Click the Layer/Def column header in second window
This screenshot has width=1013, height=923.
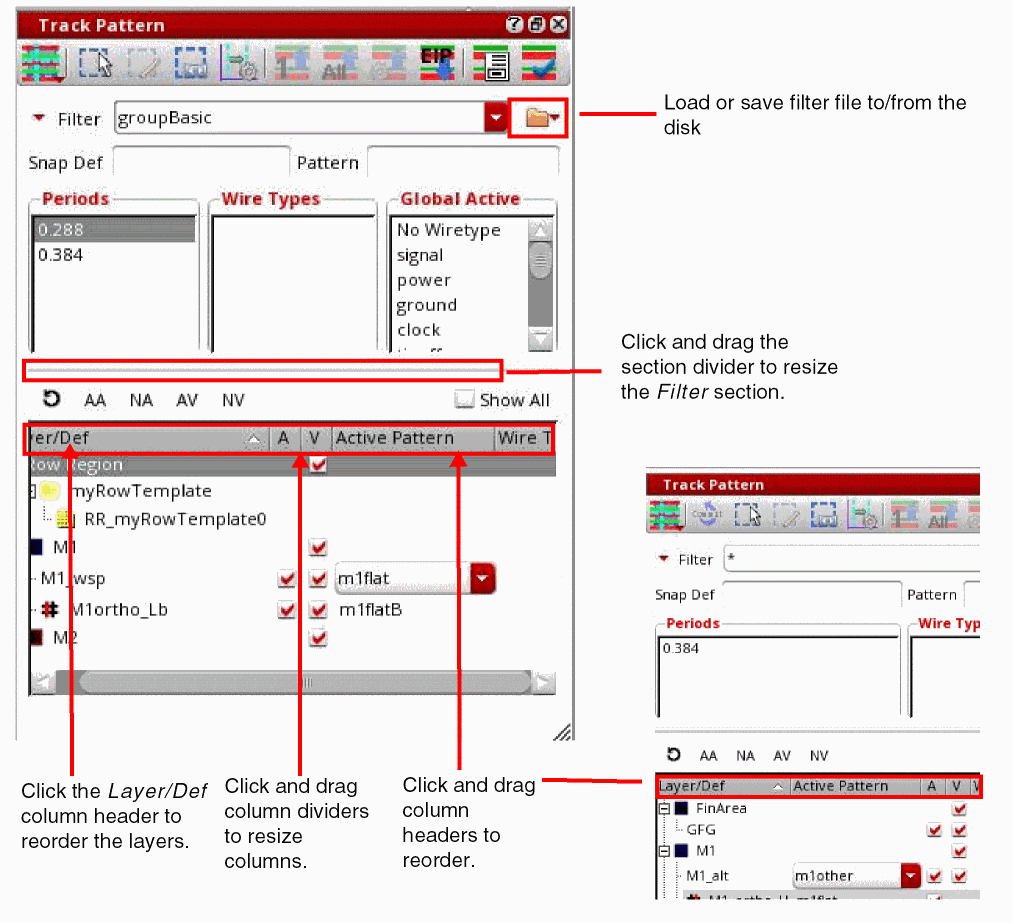(x=722, y=786)
